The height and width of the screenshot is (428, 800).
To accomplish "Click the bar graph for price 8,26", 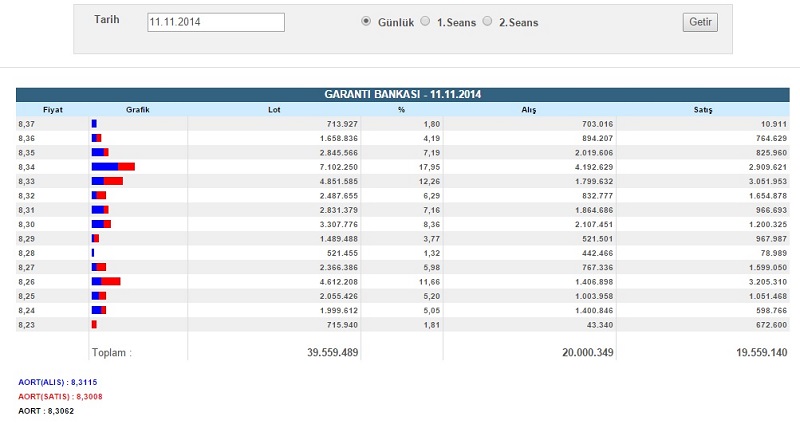I will [106, 282].
